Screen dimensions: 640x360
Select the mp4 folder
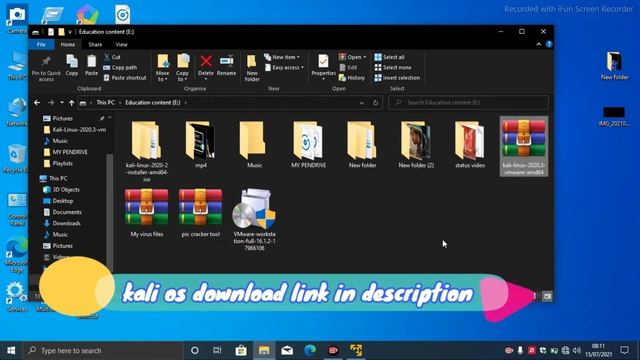(x=200, y=145)
